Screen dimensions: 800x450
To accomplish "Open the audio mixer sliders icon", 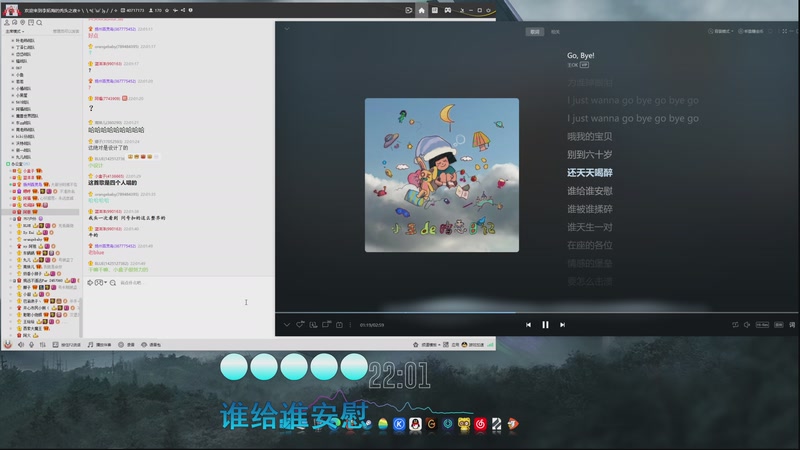I will click(x=42, y=345).
